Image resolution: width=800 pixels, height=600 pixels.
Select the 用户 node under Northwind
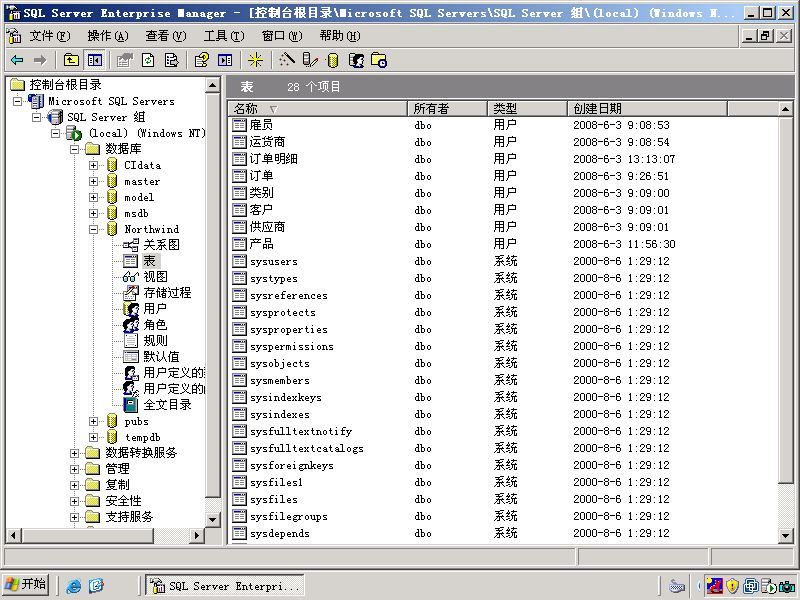point(155,309)
